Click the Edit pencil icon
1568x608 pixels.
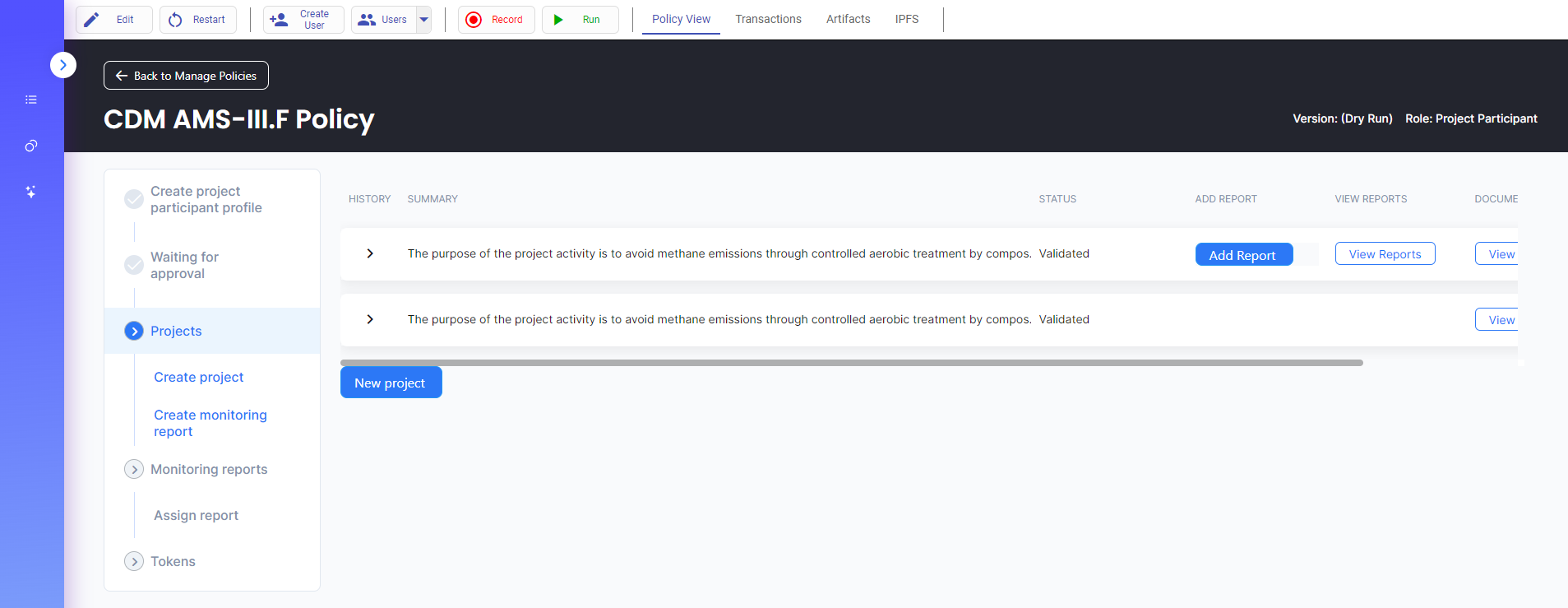point(92,20)
